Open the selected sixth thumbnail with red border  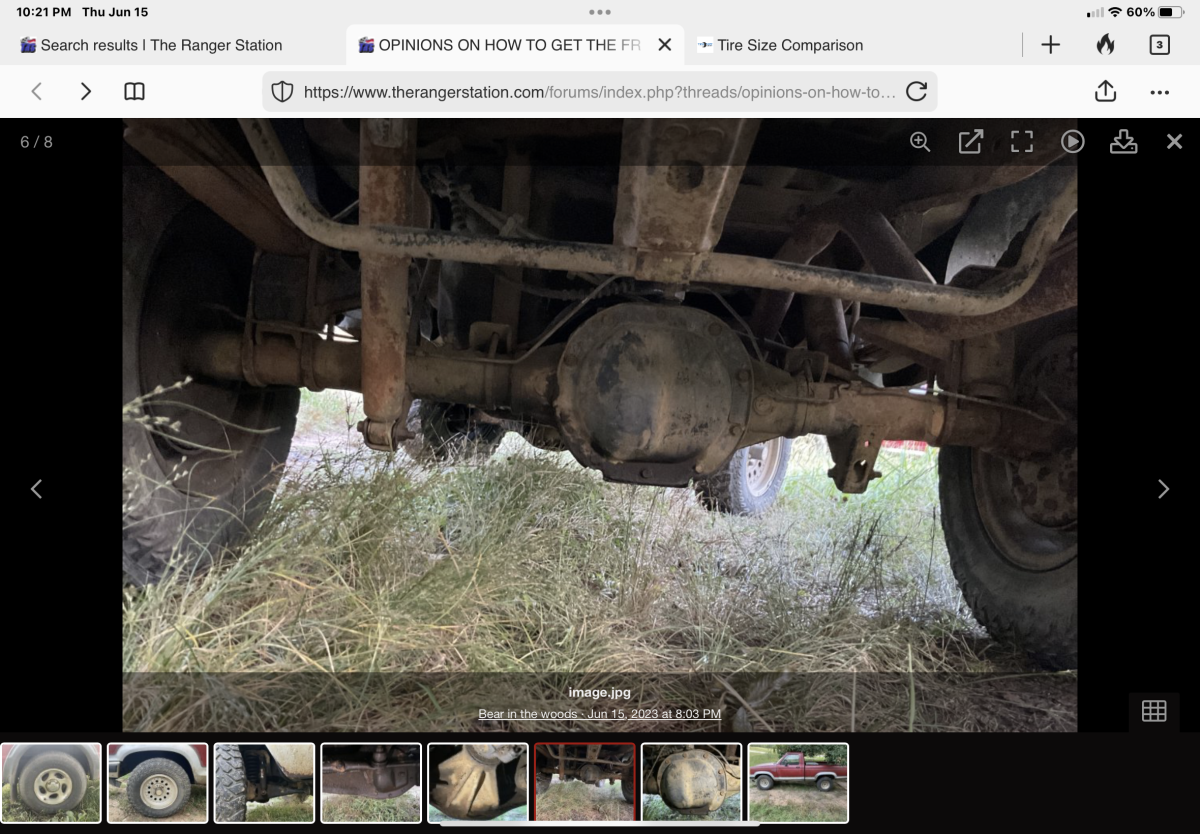click(585, 783)
